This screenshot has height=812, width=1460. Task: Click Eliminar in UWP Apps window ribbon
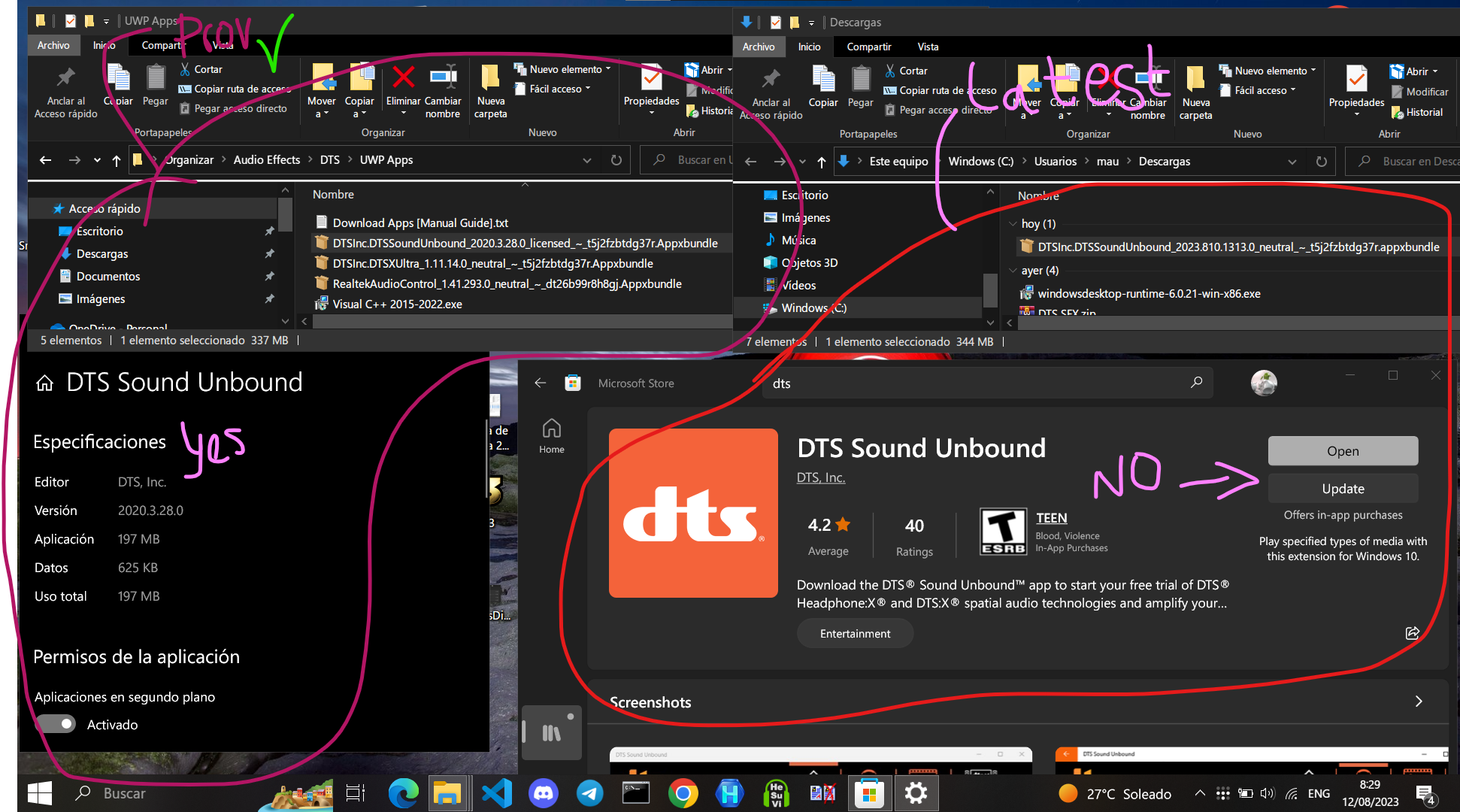pos(403,89)
